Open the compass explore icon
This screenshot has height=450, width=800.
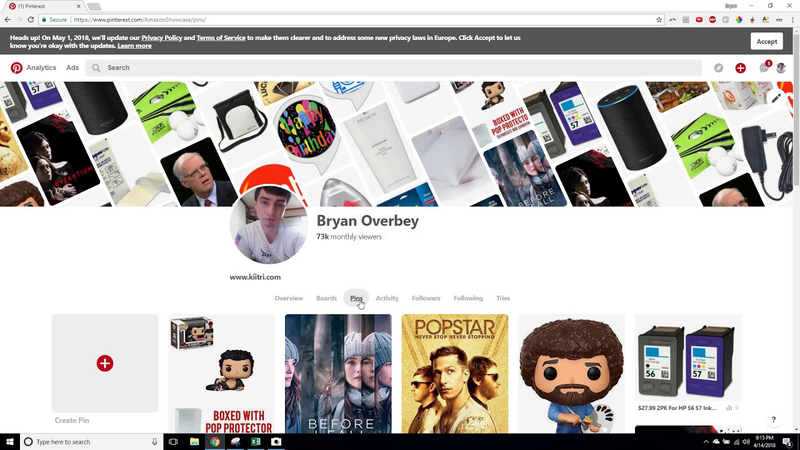718,68
